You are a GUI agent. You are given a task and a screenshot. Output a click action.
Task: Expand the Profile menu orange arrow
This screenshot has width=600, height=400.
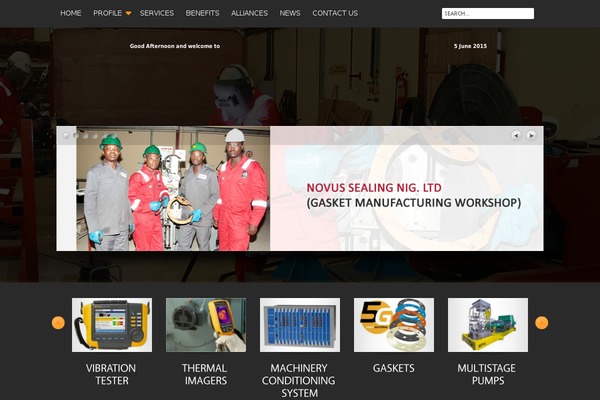pyautogui.click(x=128, y=13)
